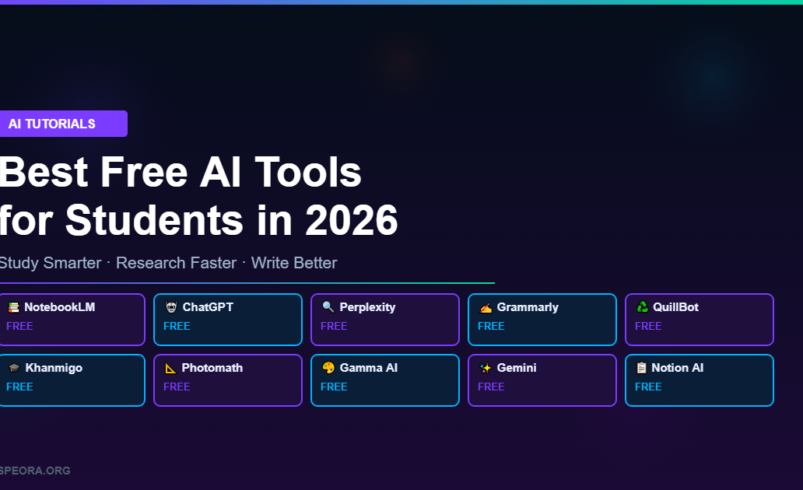Screen dimensions: 803x490
Task: Select the Grammarly label text
Action: [527, 307]
